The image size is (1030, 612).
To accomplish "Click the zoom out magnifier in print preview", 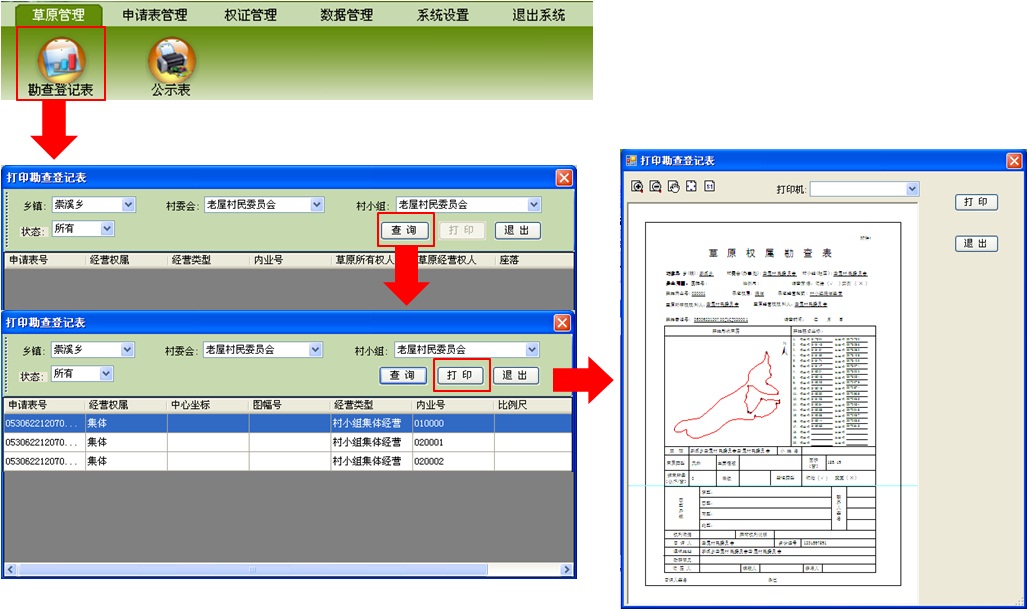I will pyautogui.click(x=655, y=187).
